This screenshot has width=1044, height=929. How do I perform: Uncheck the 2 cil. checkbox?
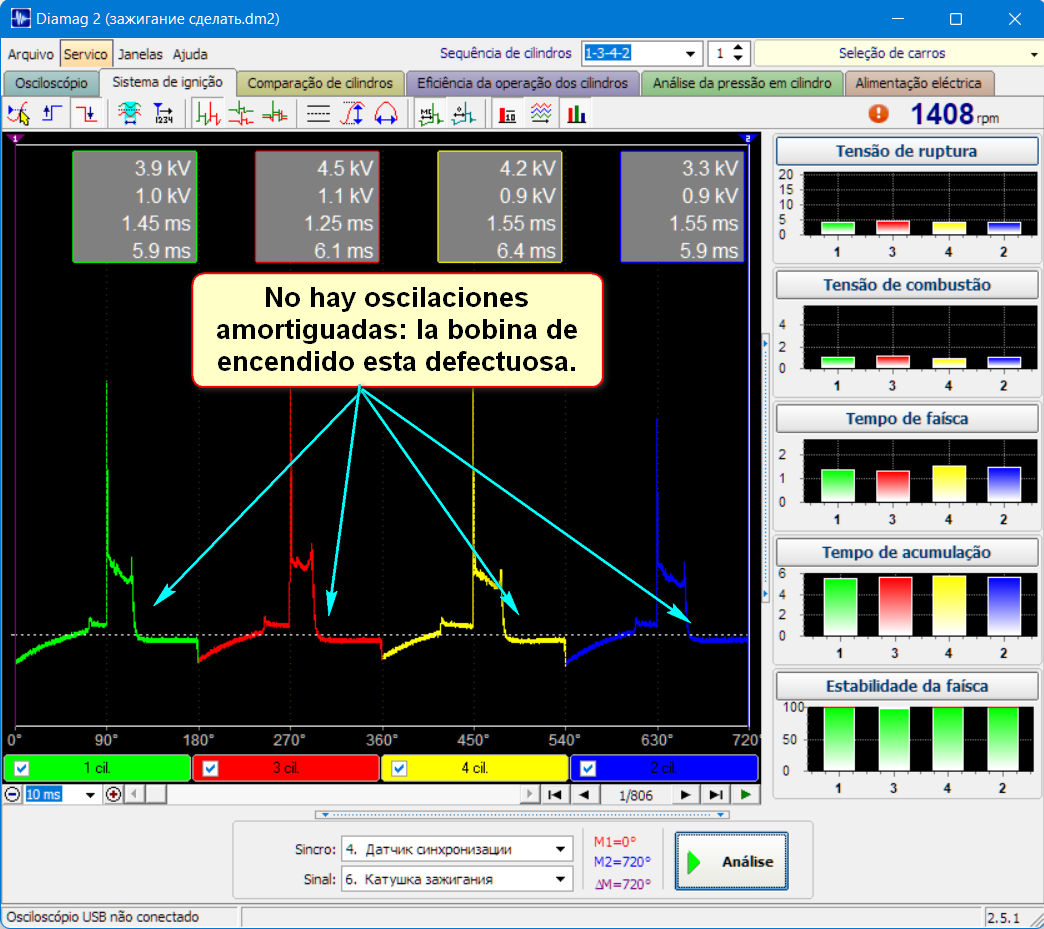[x=588, y=768]
